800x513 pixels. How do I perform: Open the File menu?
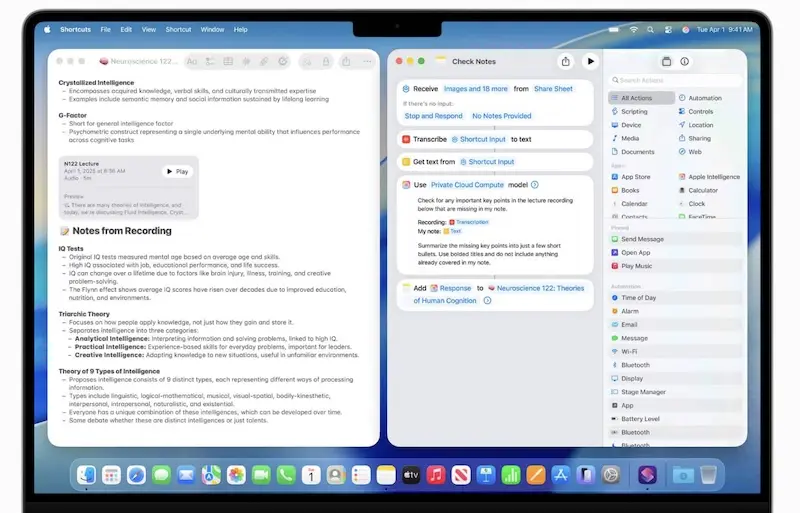[106, 30]
